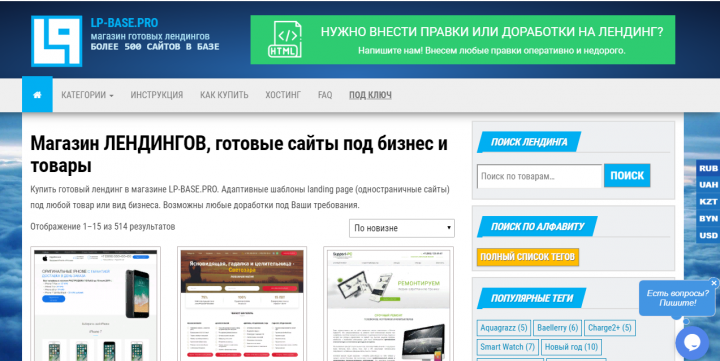
Task: Go to the home icon tab
Action: pos(37,95)
